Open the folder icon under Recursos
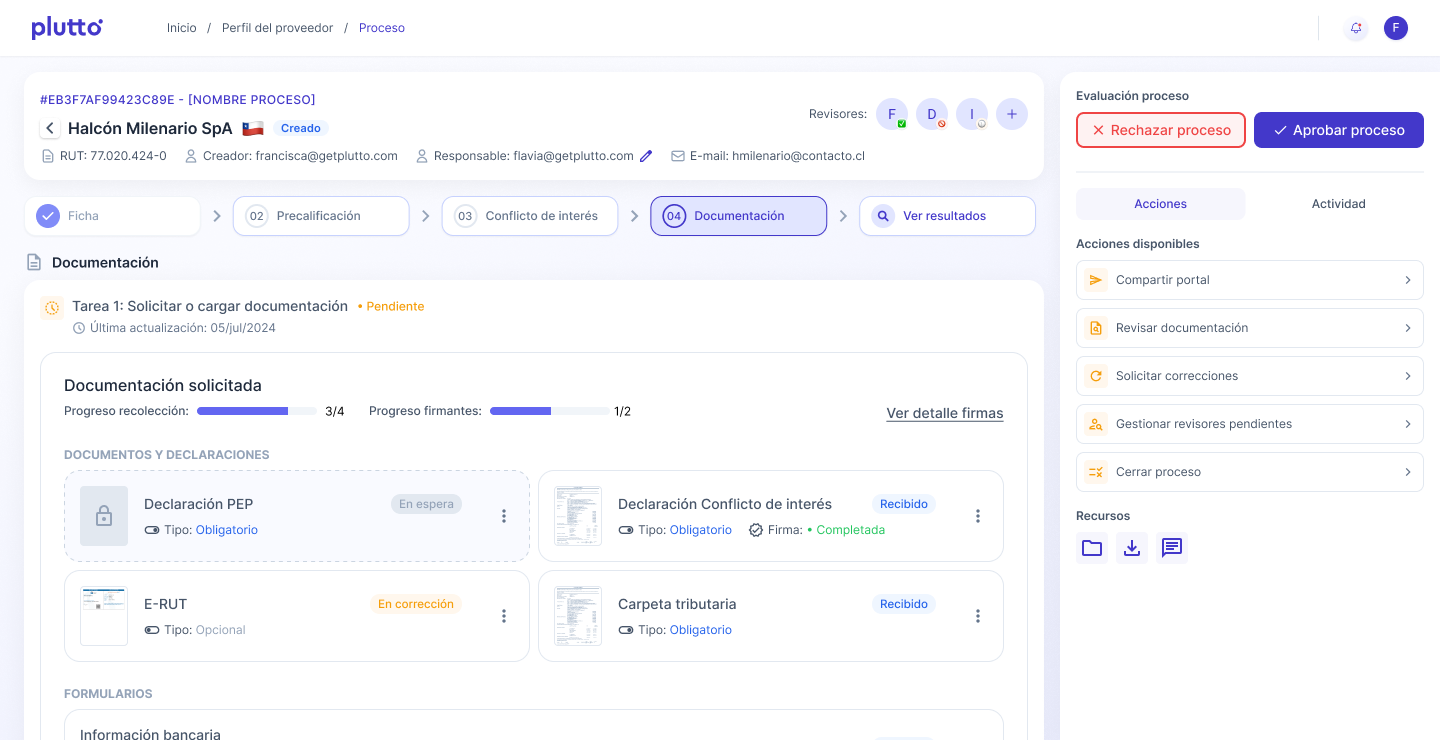This screenshot has width=1440, height=740. pyautogui.click(x=1092, y=548)
